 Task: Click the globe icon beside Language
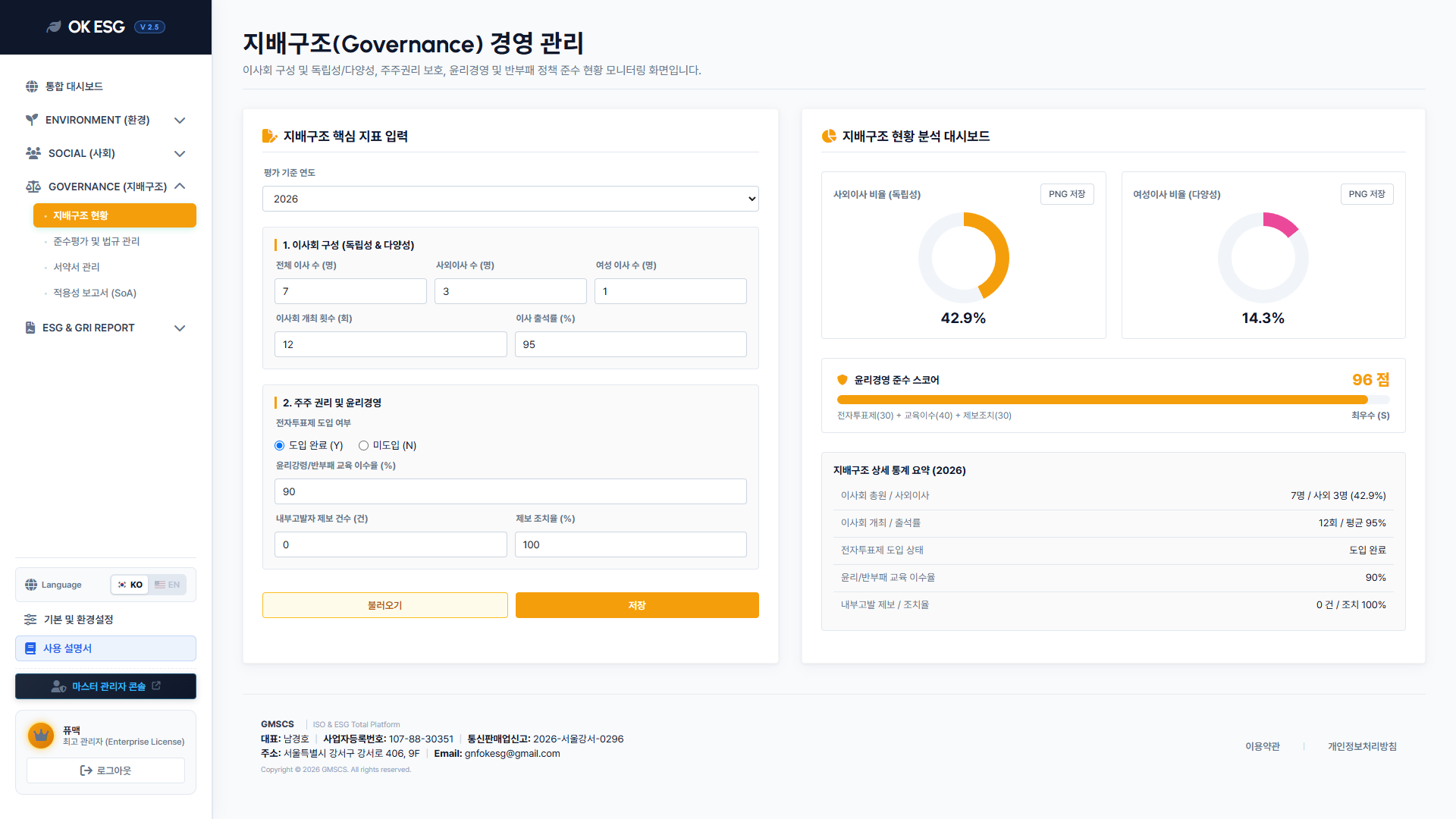31,585
